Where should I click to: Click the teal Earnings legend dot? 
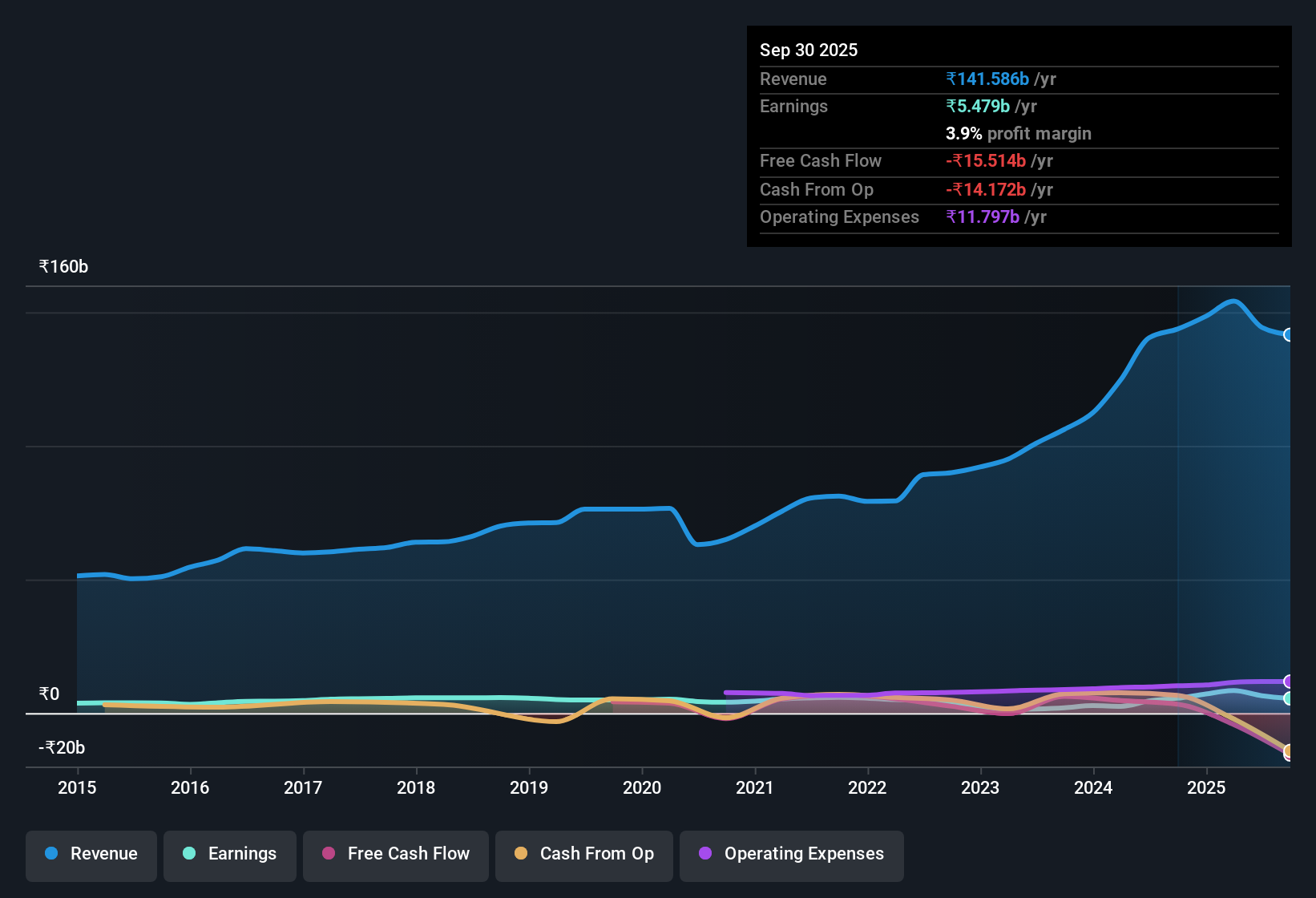click(x=189, y=854)
